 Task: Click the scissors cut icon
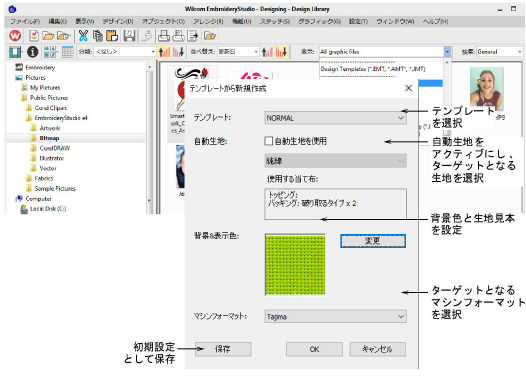83,35
